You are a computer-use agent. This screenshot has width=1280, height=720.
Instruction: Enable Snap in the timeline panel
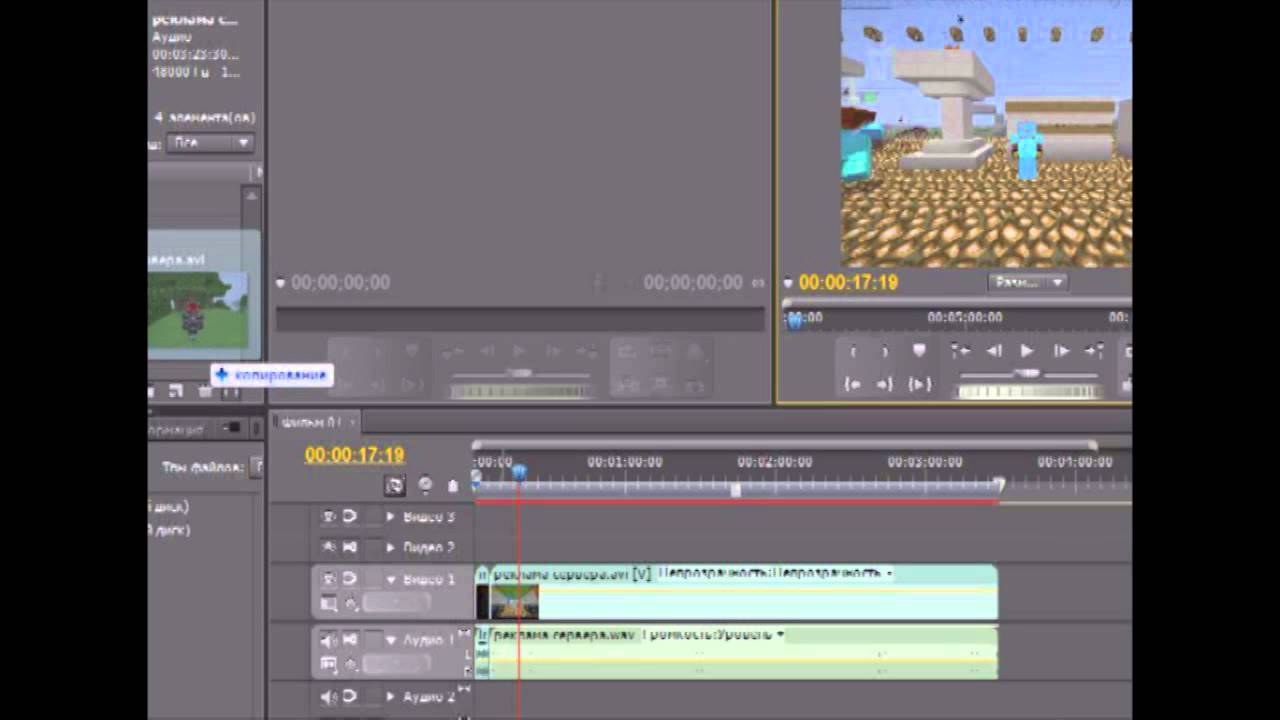click(x=395, y=485)
